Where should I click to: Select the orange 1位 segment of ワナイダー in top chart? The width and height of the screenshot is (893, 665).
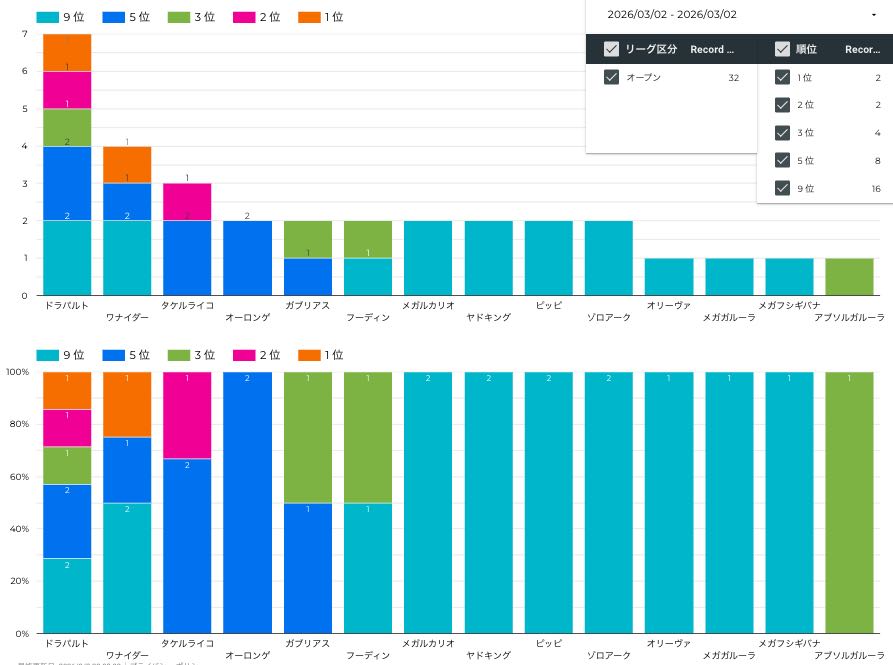127,164
